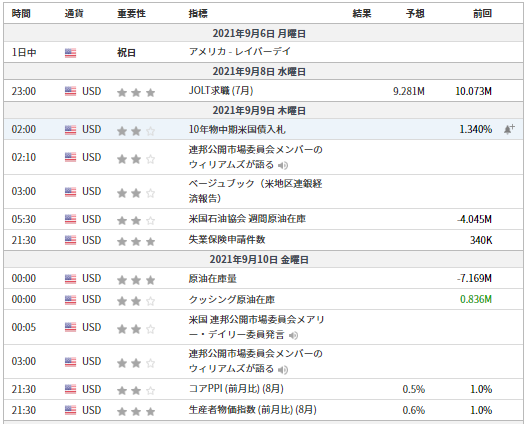Click the 重要性 column header
The width and height of the screenshot is (532, 424).
[x=131, y=14]
